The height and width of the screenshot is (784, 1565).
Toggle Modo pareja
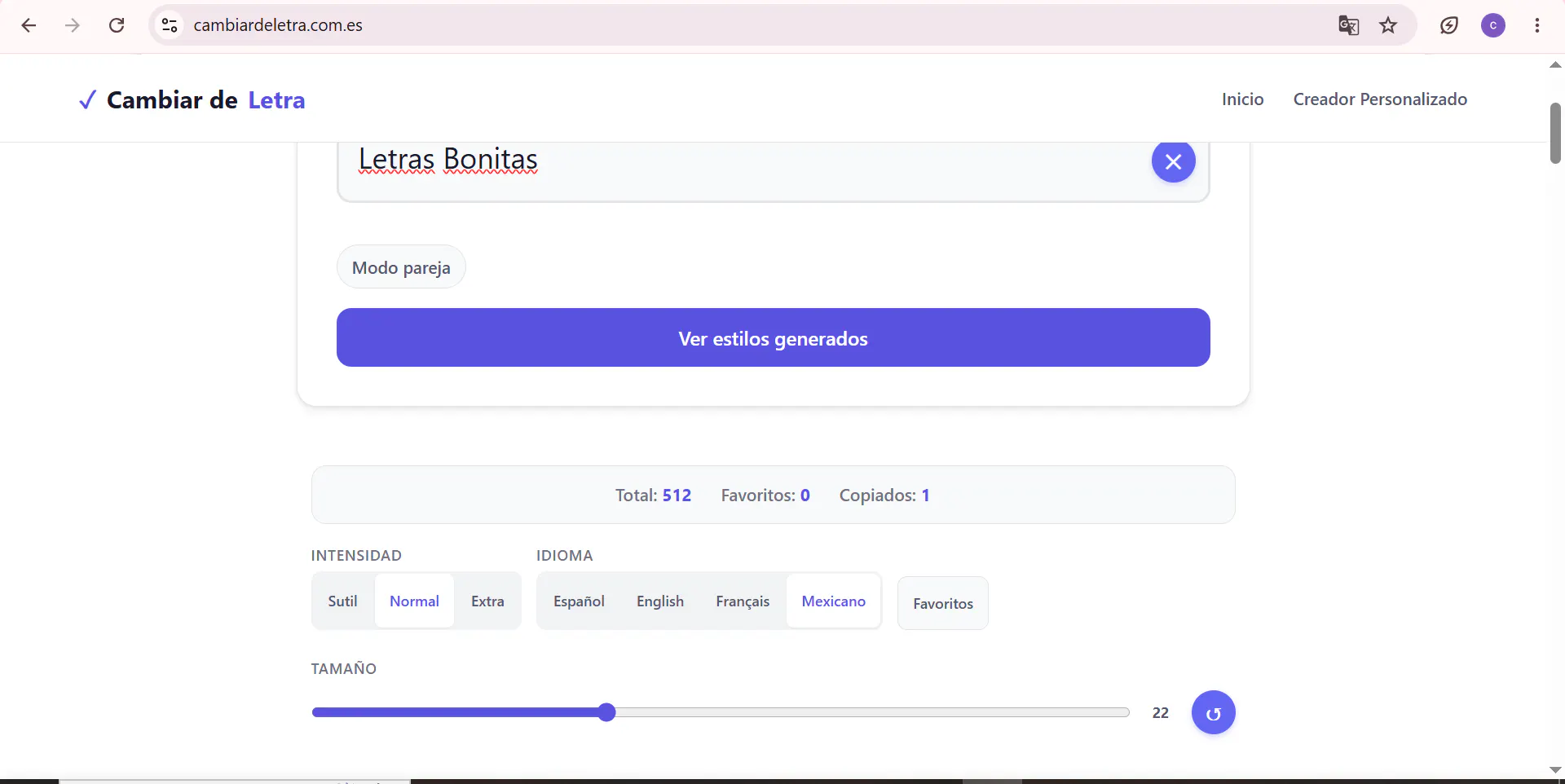(x=401, y=267)
